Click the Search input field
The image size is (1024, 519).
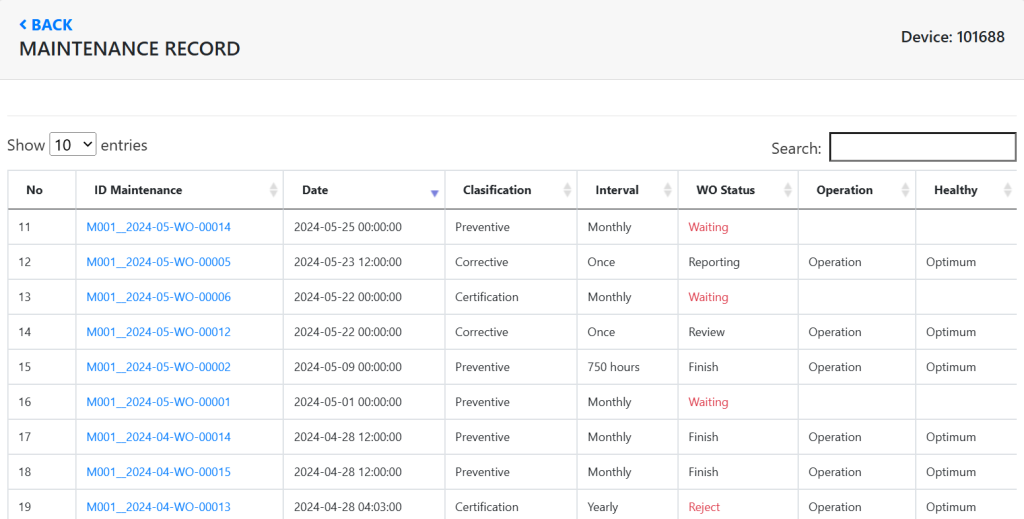(922, 147)
